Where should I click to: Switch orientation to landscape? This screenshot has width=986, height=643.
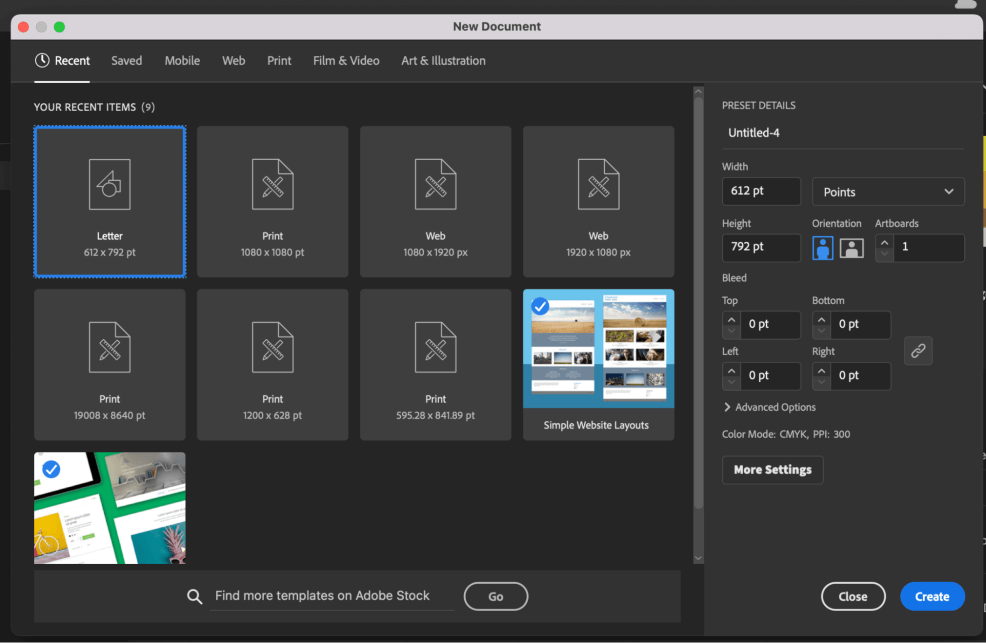click(851, 248)
